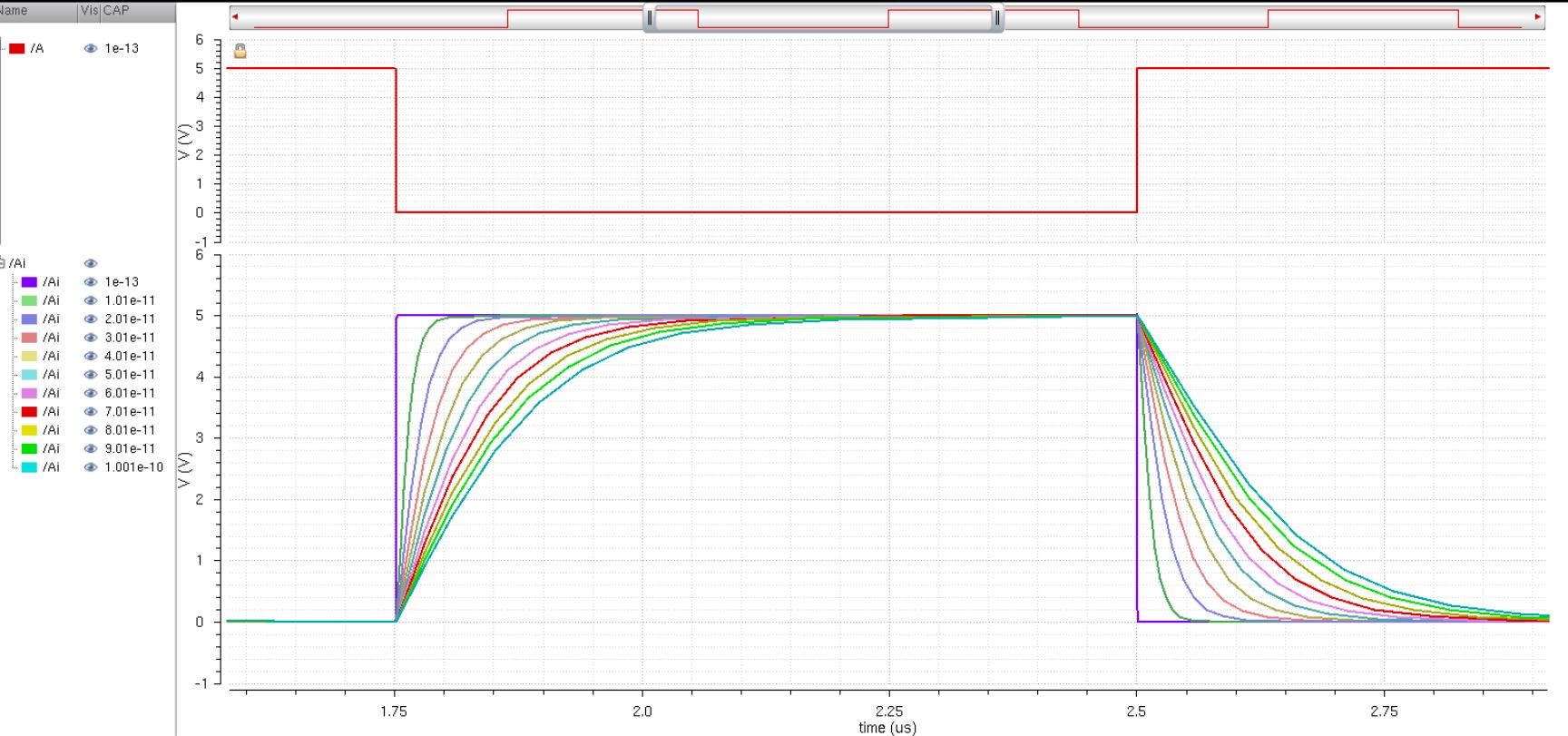The width and height of the screenshot is (1568, 736).
Task: Toggle eye icon for the 3.01e-11 trace
Action: (x=90, y=338)
